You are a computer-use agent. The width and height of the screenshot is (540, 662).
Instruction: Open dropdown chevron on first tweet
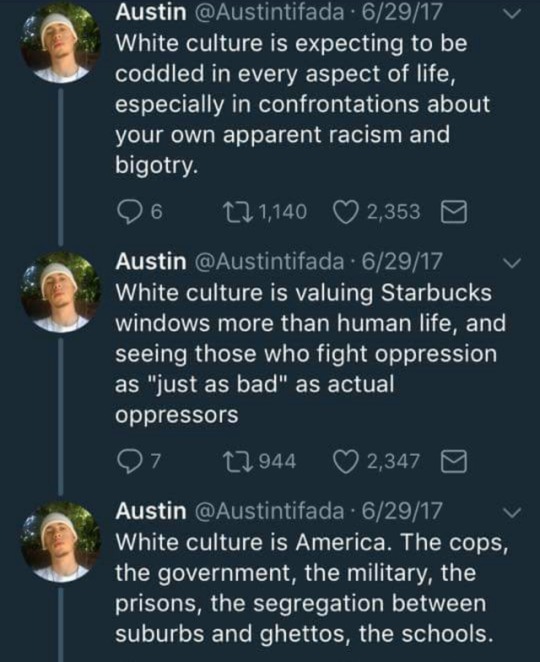(x=513, y=14)
